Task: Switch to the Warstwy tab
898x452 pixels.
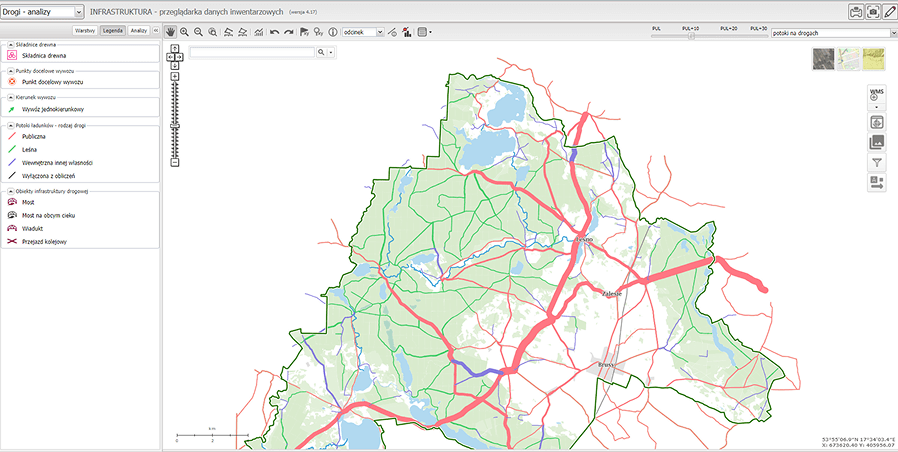Action: pyautogui.click(x=84, y=31)
